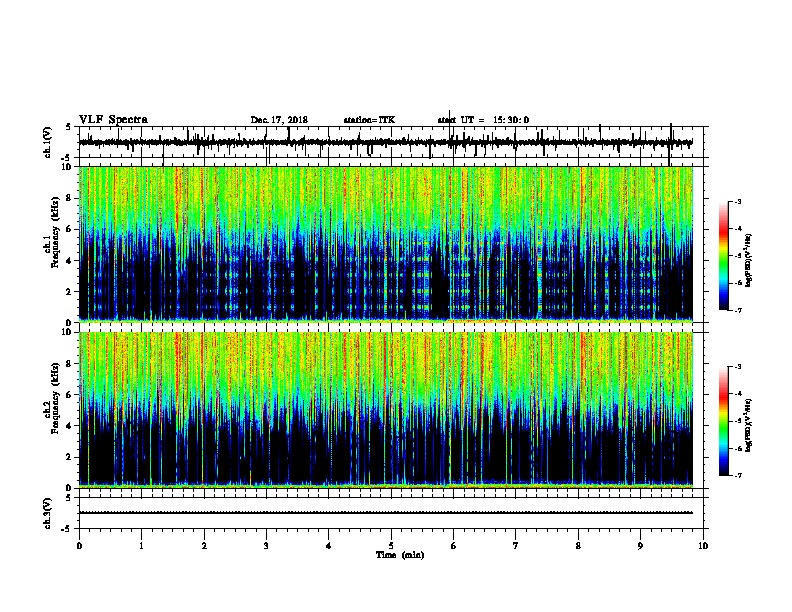
Task: Click the ch.3(V) flat line plot
Action: coord(391,513)
